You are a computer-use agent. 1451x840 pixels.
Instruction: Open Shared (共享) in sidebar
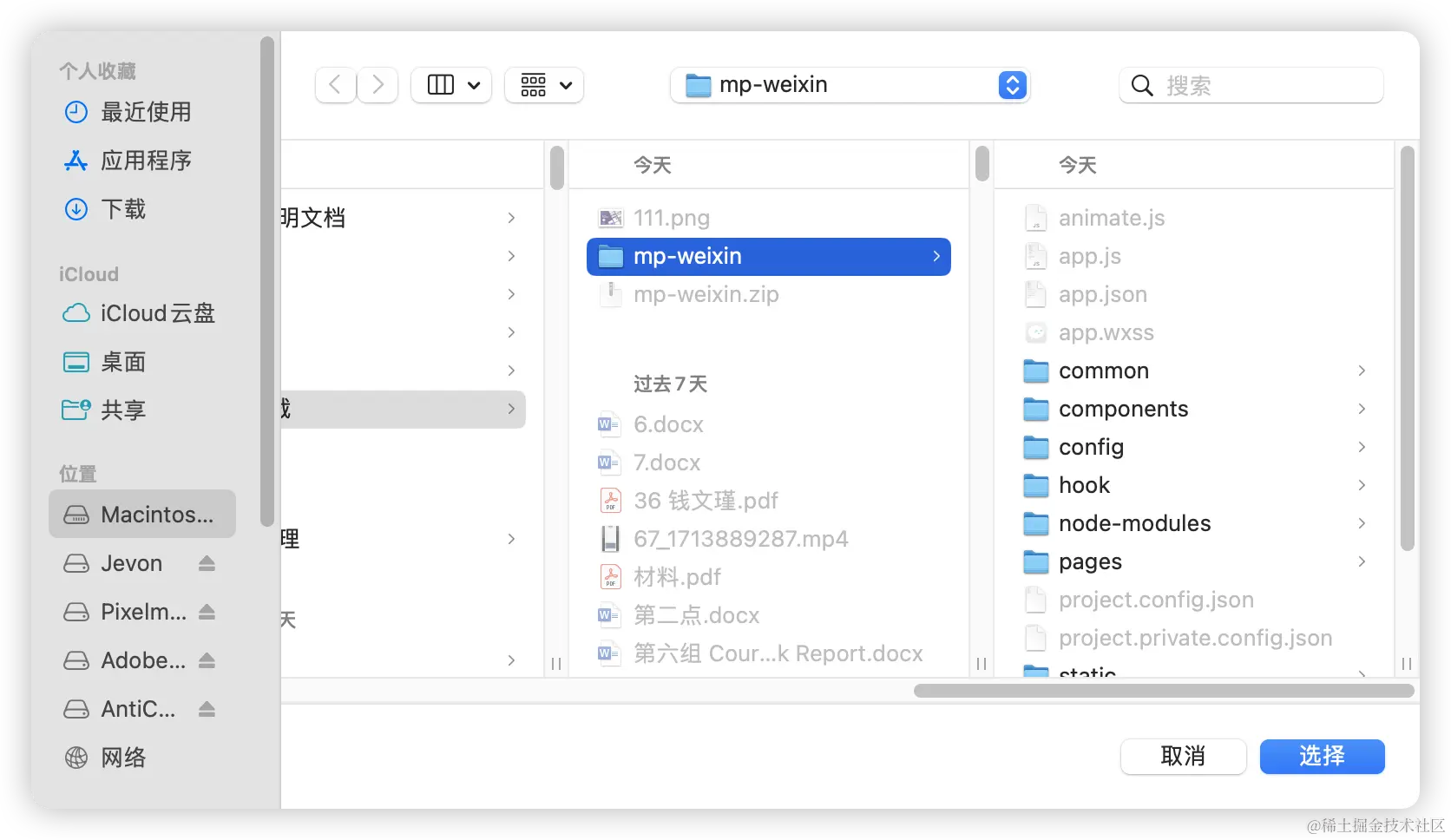(143, 410)
